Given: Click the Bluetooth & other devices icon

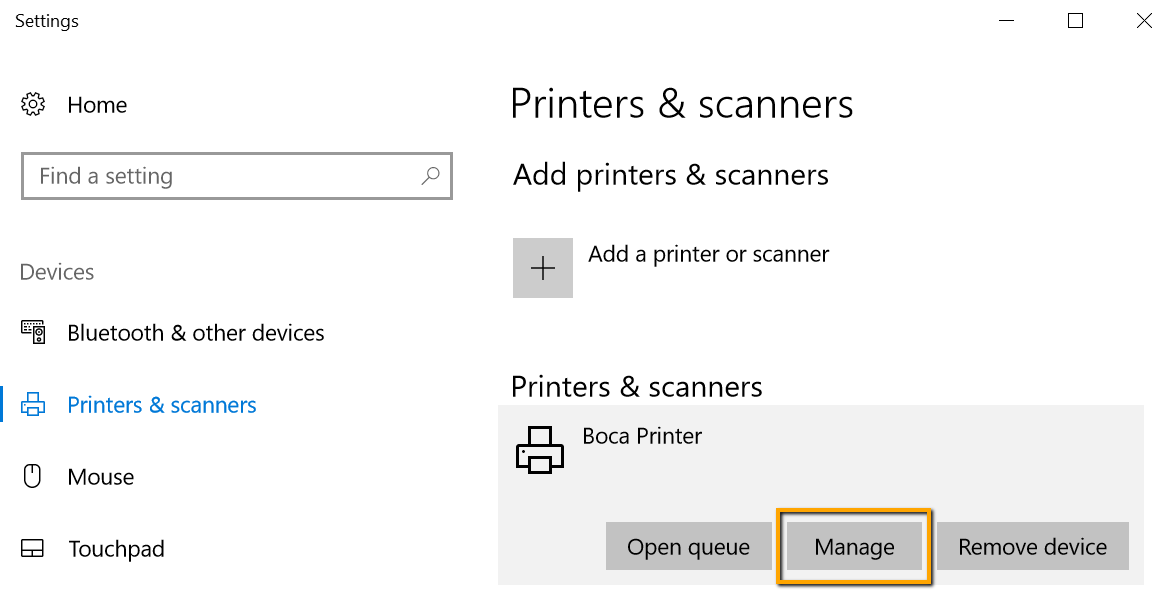Looking at the screenshot, I should [x=33, y=333].
